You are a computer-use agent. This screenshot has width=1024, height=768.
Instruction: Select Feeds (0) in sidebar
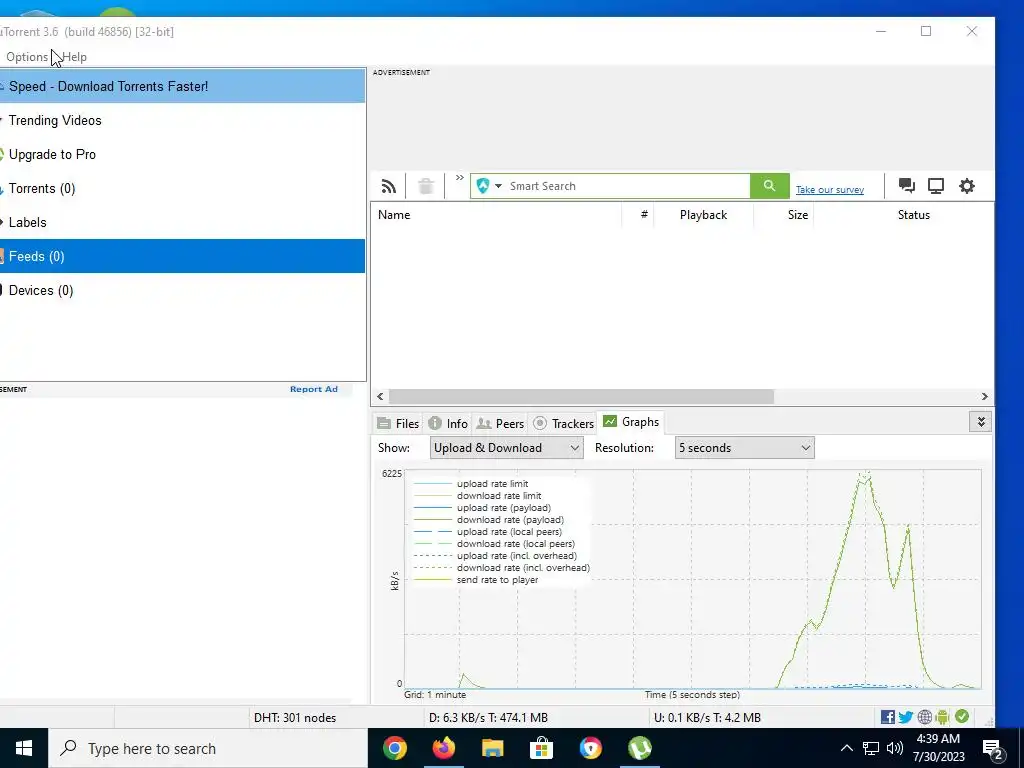coord(182,256)
